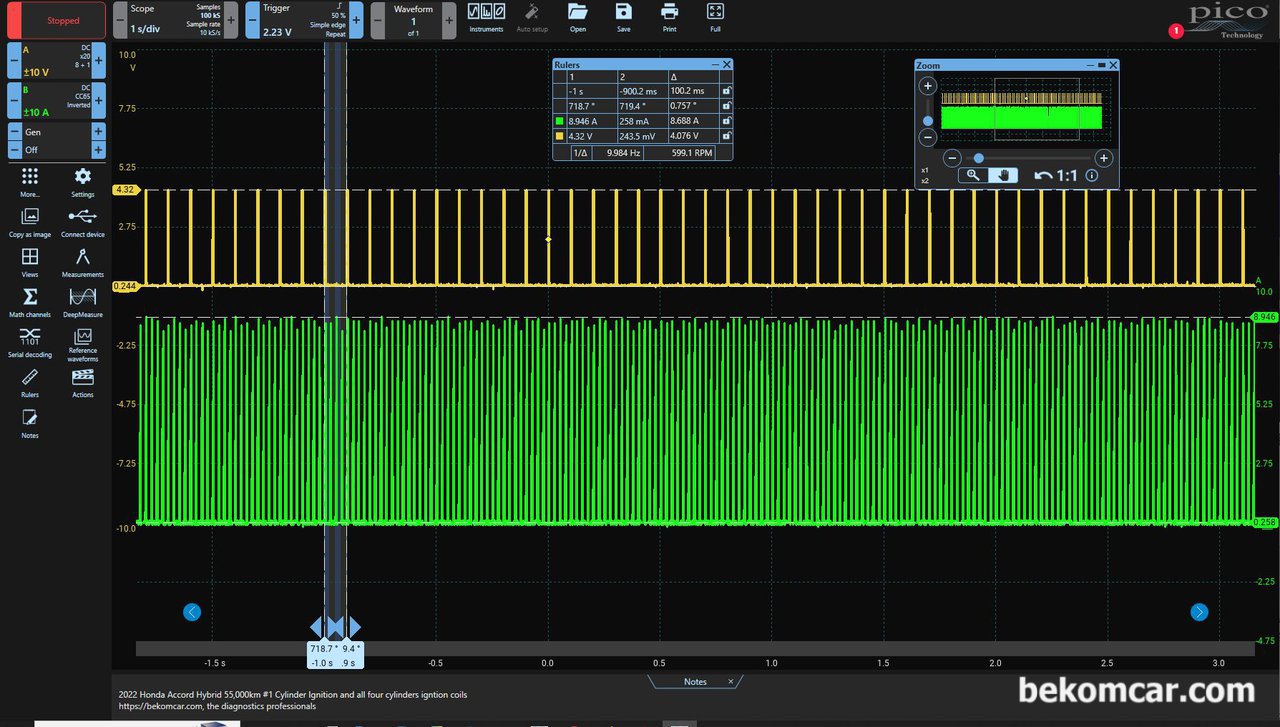Open Reference waveforms
This screenshot has height=727, width=1280.
83,337
